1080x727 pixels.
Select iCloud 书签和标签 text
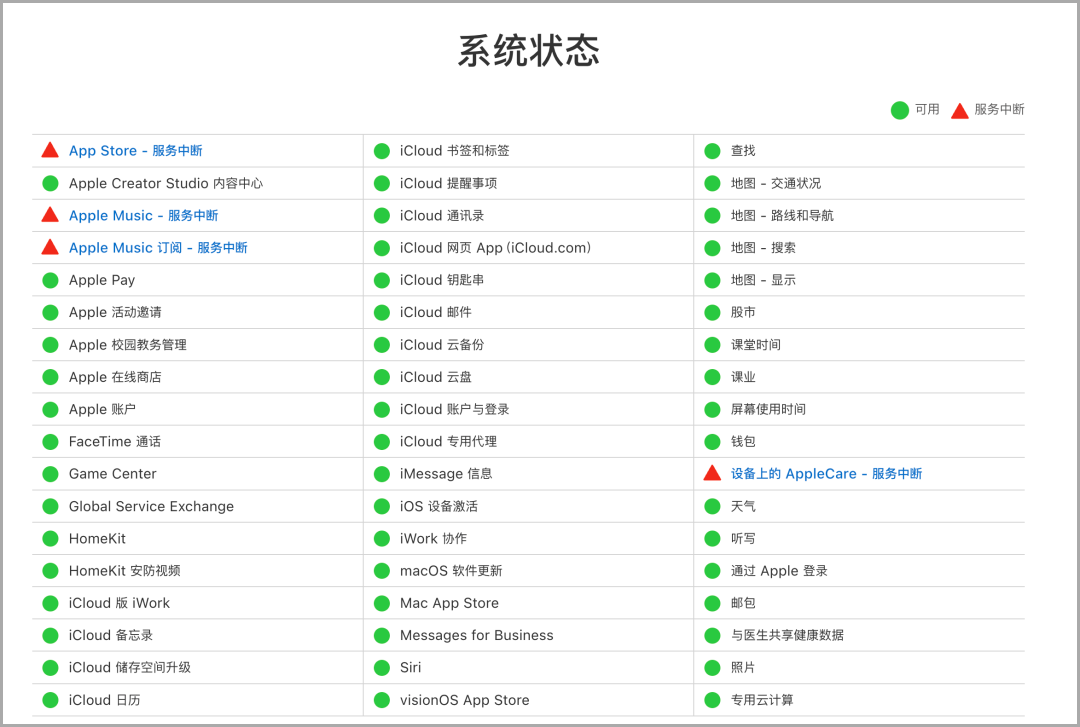(455, 151)
